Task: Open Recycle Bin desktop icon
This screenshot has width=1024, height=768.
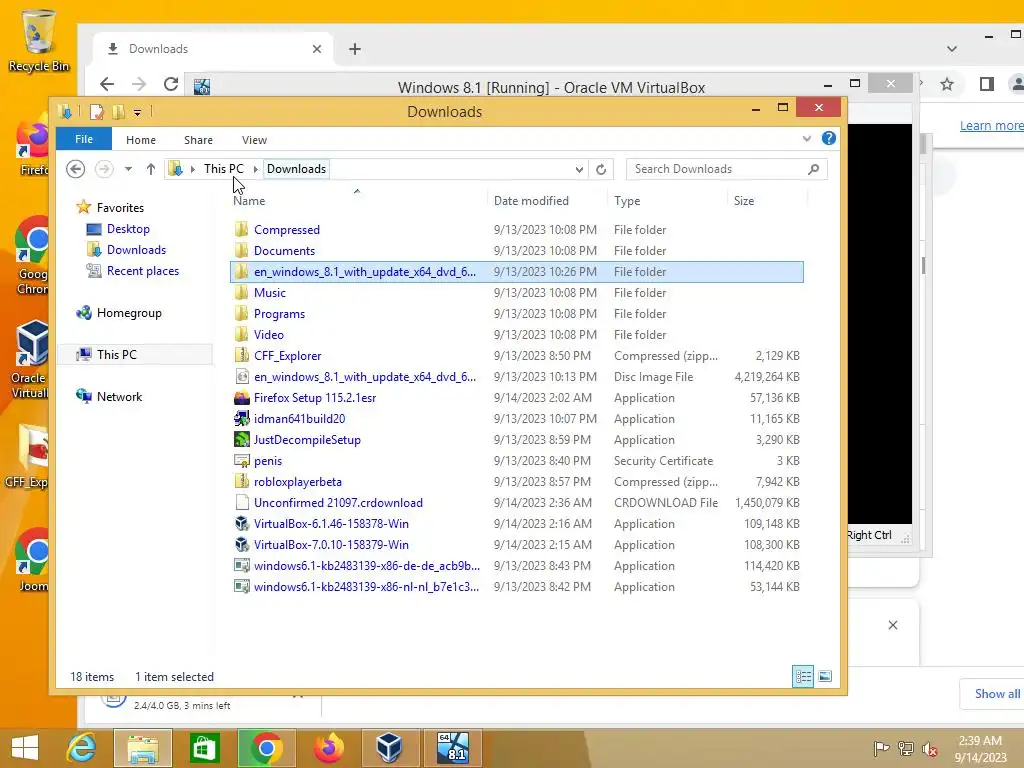Action: coord(39,40)
